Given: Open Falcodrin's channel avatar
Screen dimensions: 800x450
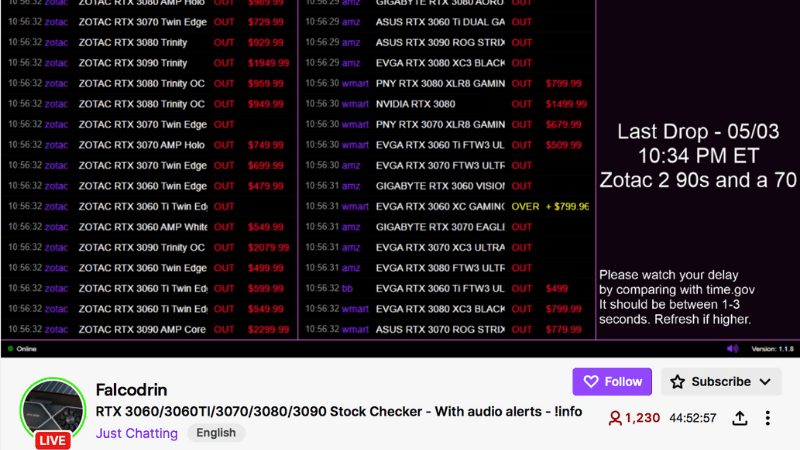Looking at the screenshot, I should 53,410.
